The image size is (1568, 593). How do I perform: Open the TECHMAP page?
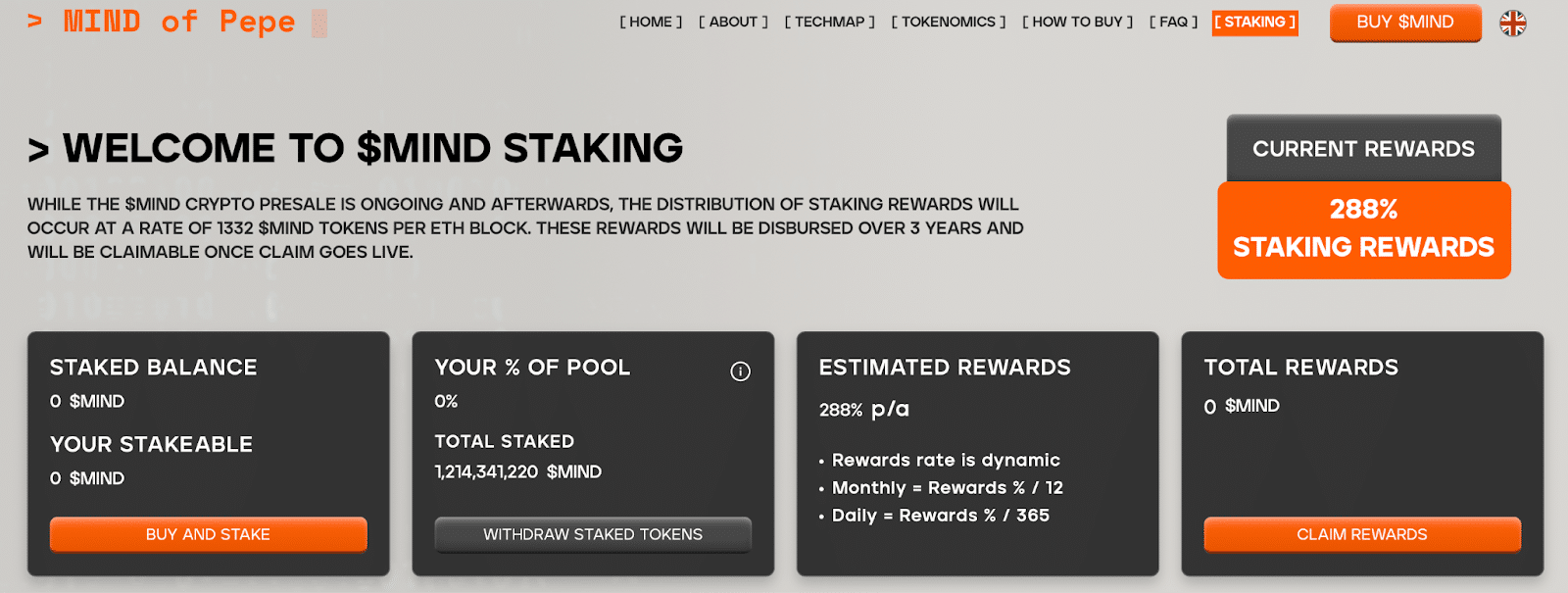829,22
